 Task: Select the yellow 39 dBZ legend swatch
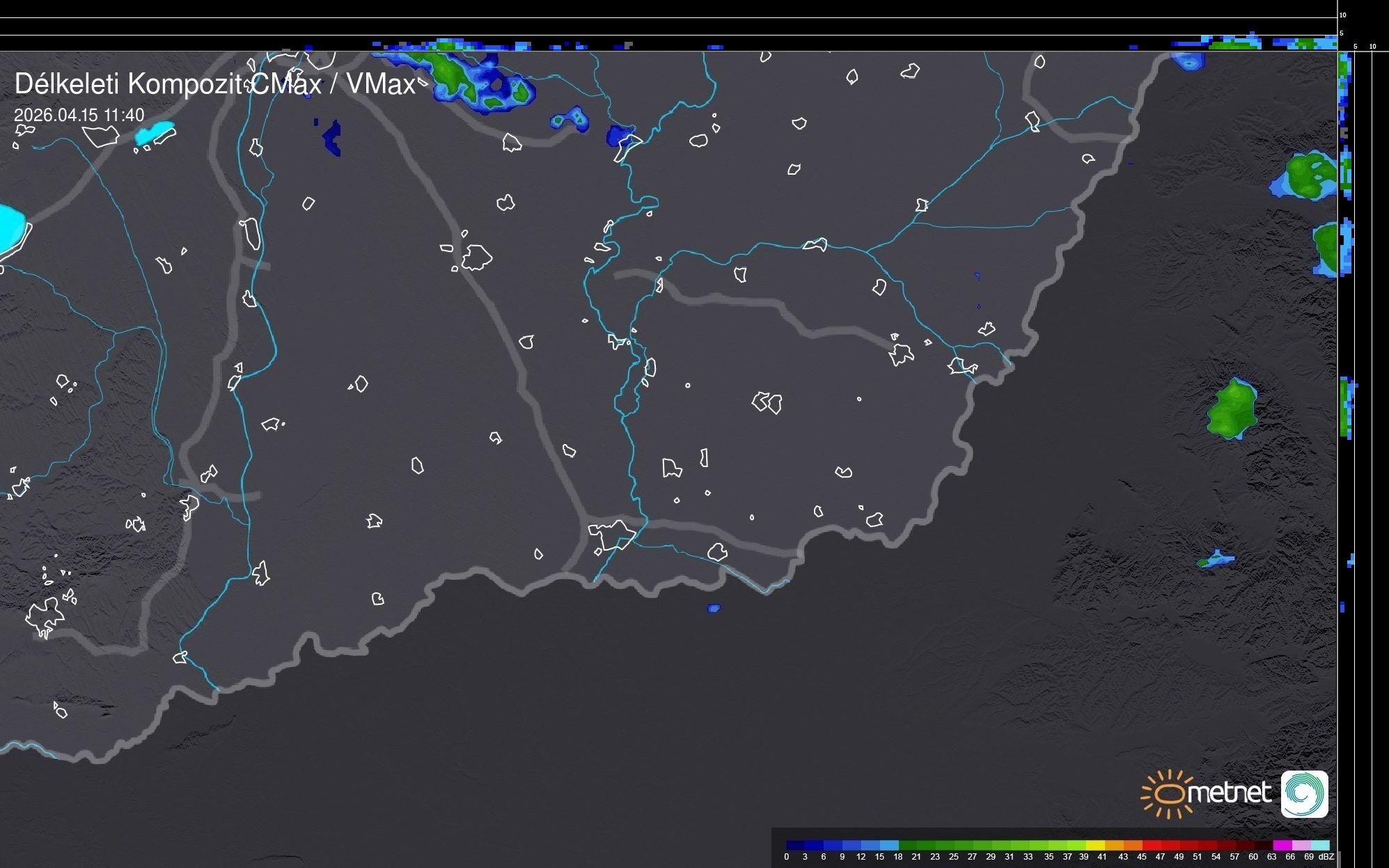pyautogui.click(x=1095, y=846)
